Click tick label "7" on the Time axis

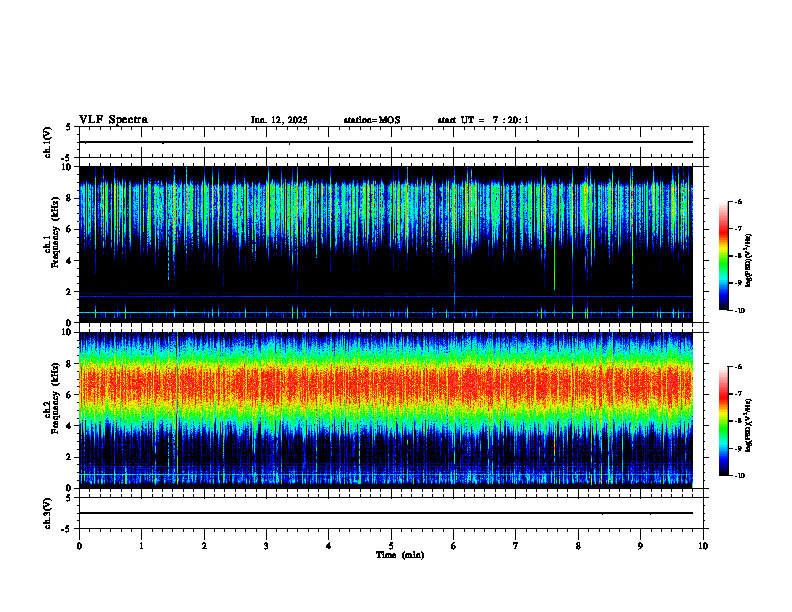coord(516,546)
